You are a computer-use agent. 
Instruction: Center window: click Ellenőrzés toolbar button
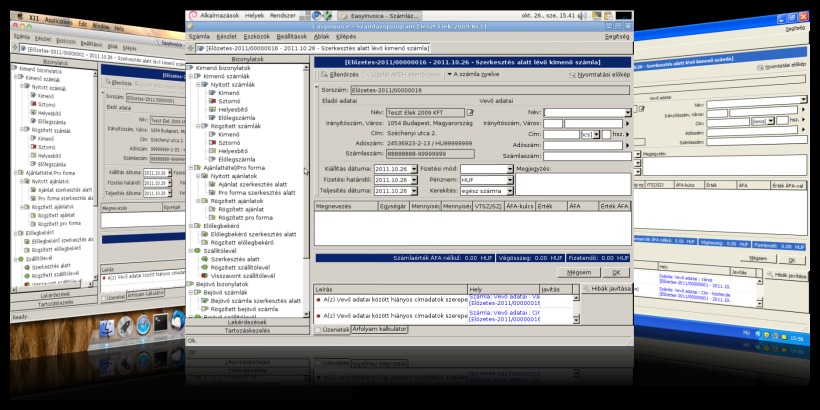(x=339, y=75)
